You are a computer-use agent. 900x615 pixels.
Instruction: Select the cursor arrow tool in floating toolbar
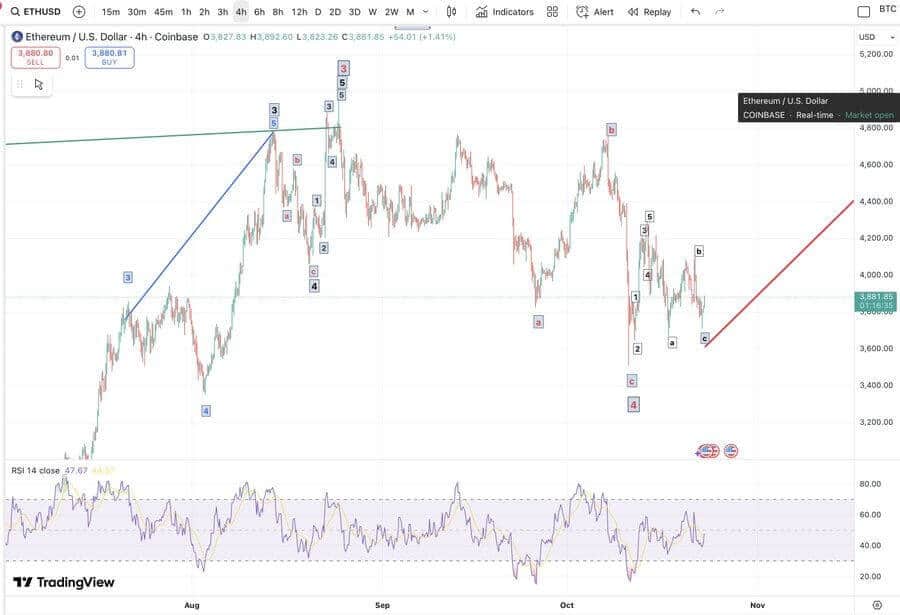point(39,84)
